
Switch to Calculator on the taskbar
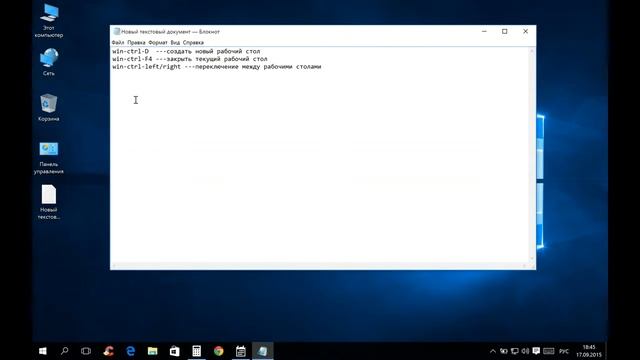(x=196, y=351)
